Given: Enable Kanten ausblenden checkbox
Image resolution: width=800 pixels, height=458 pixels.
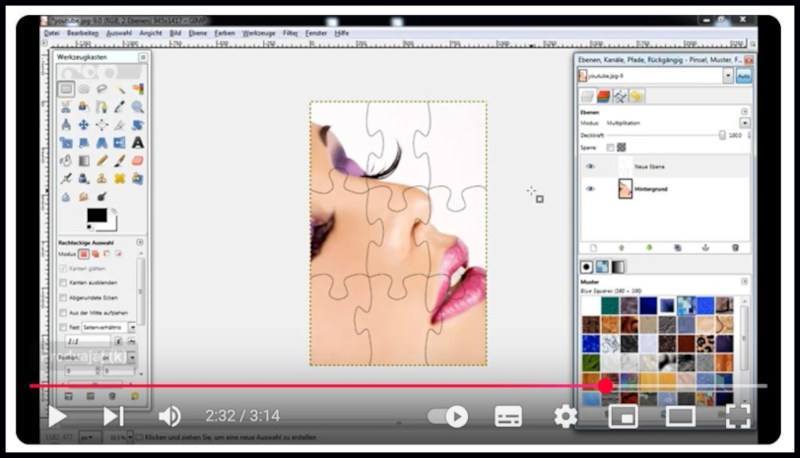Looking at the screenshot, I should click(x=63, y=283).
